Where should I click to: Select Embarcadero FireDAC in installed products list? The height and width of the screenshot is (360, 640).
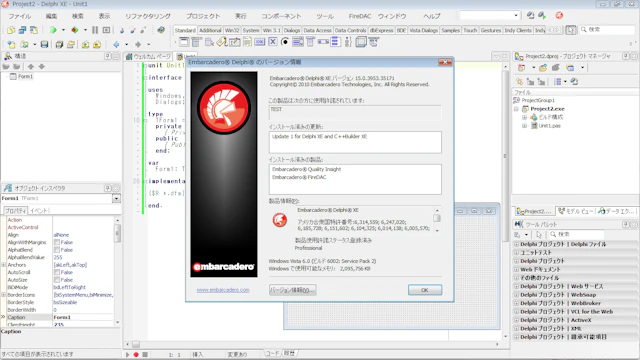299,177
